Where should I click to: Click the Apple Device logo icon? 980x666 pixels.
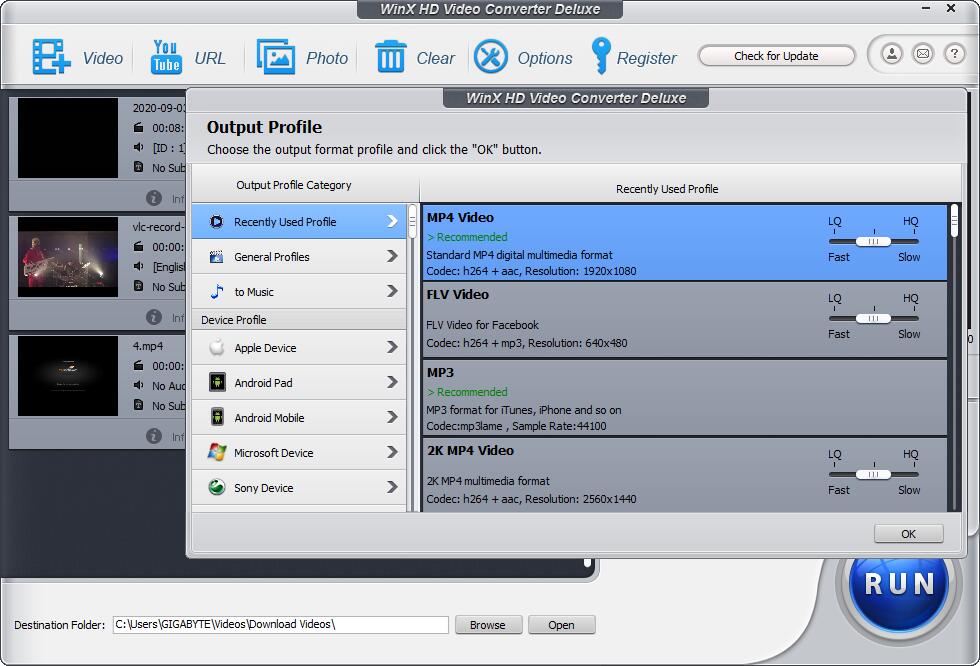coord(217,347)
